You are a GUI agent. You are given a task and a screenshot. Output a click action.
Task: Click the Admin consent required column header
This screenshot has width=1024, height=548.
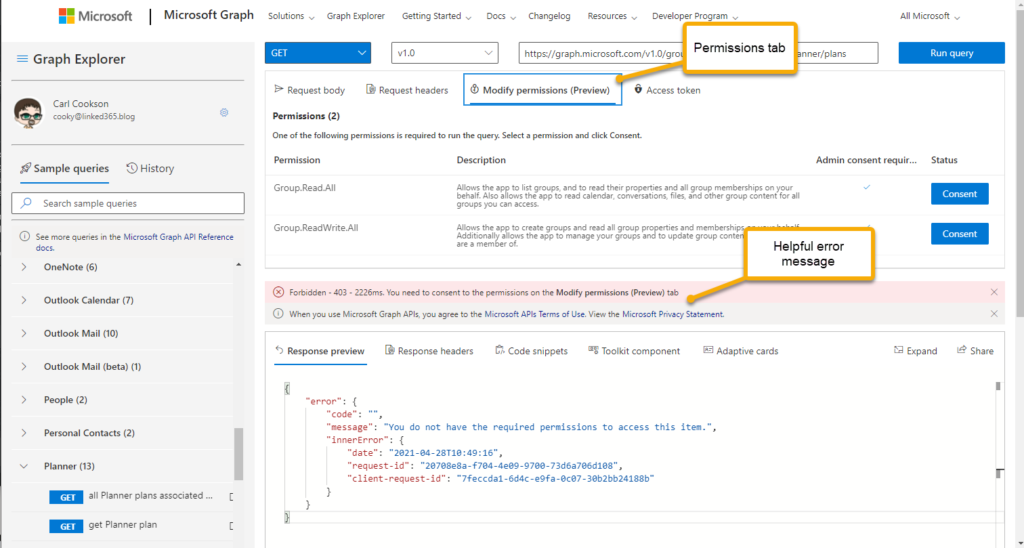866,160
